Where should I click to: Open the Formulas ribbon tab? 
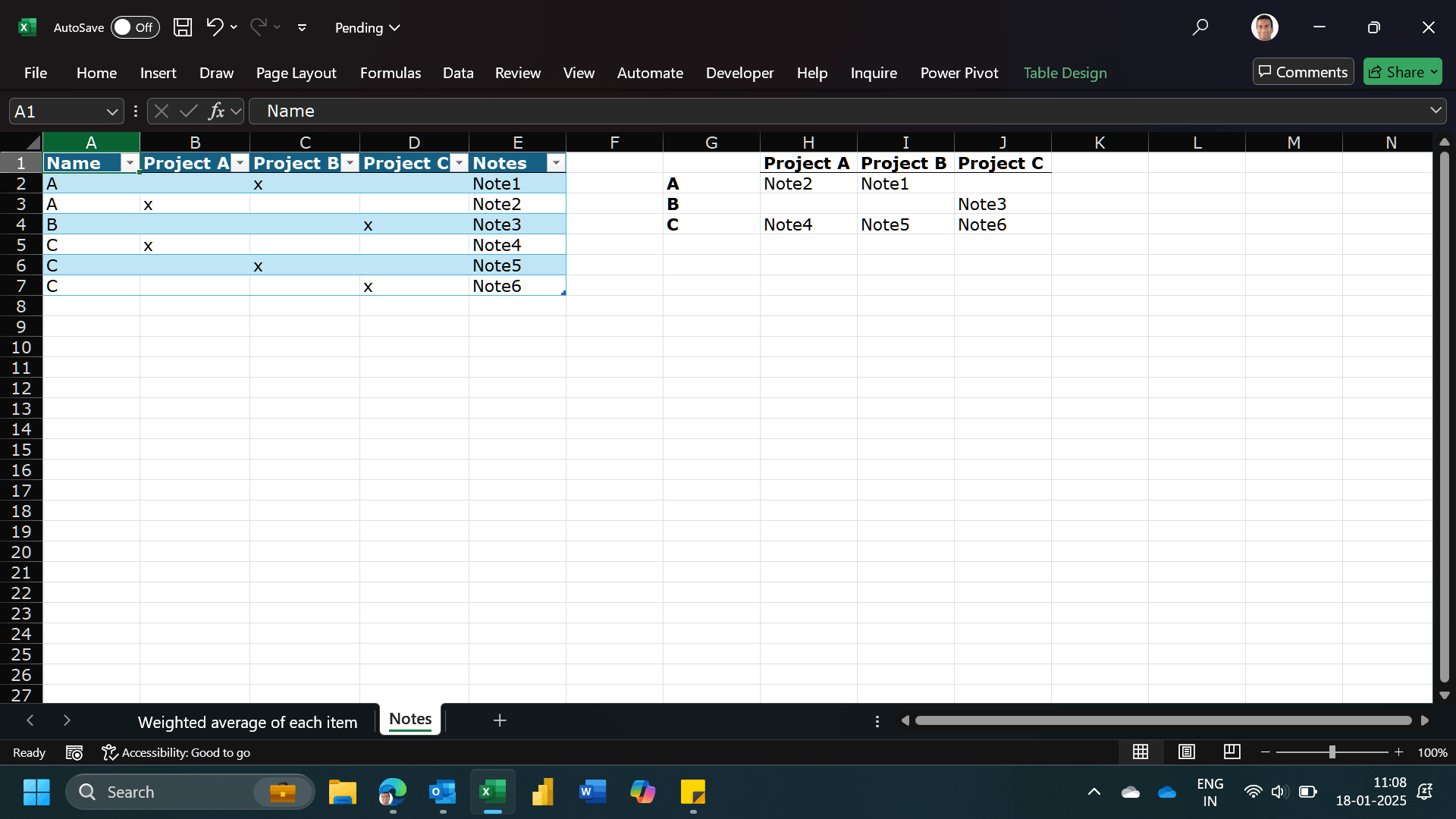(390, 73)
